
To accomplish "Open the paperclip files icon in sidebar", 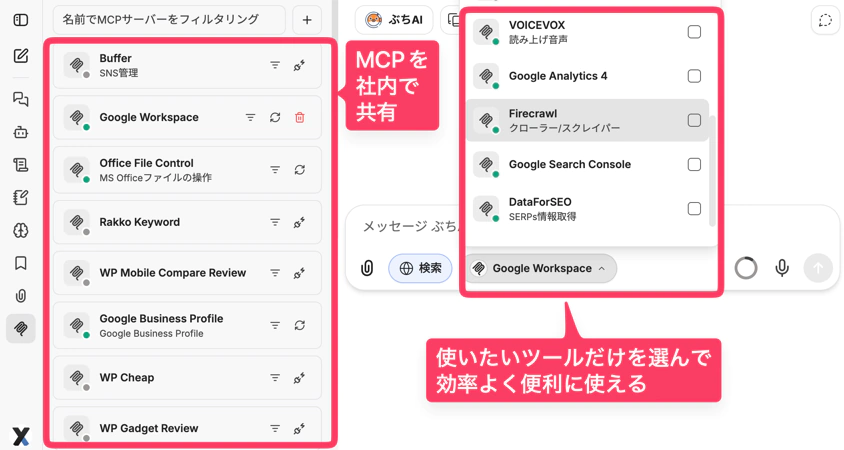I will (x=20, y=296).
